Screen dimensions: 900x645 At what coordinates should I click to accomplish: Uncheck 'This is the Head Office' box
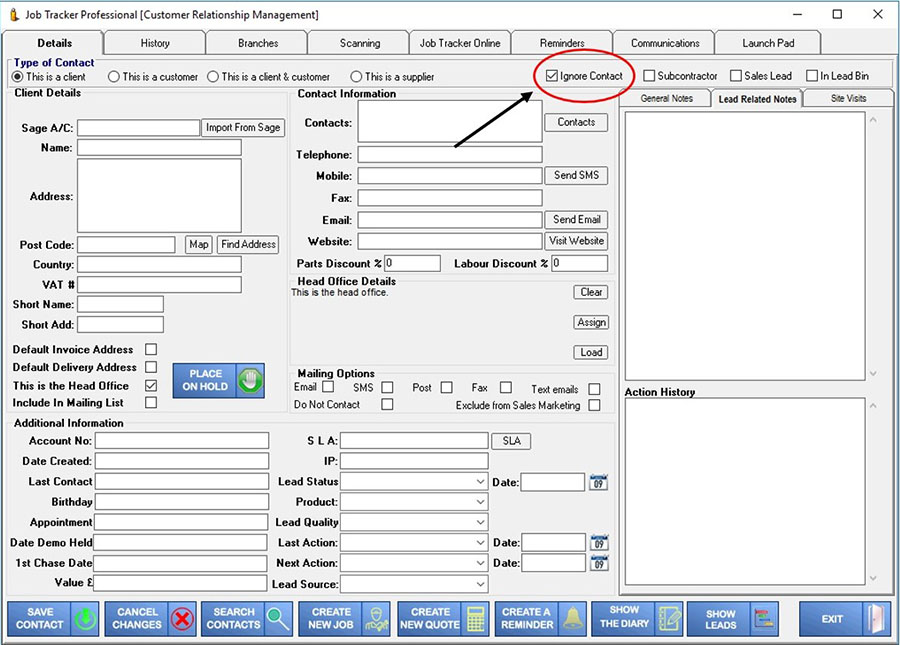151,386
